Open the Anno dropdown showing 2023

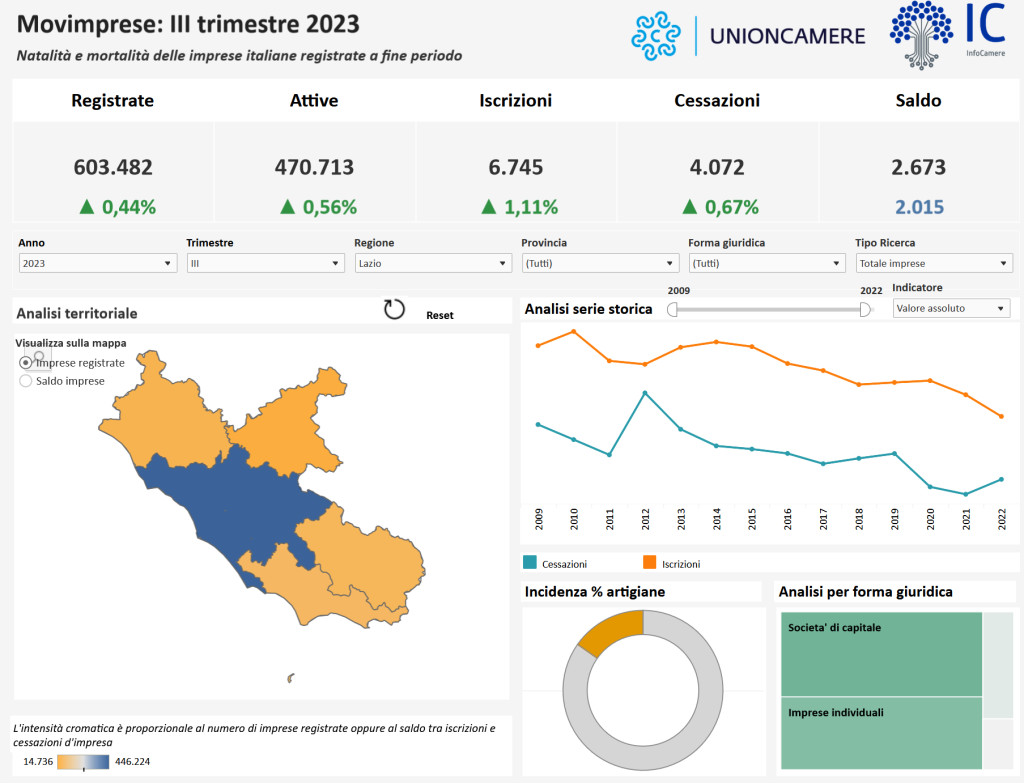point(98,263)
